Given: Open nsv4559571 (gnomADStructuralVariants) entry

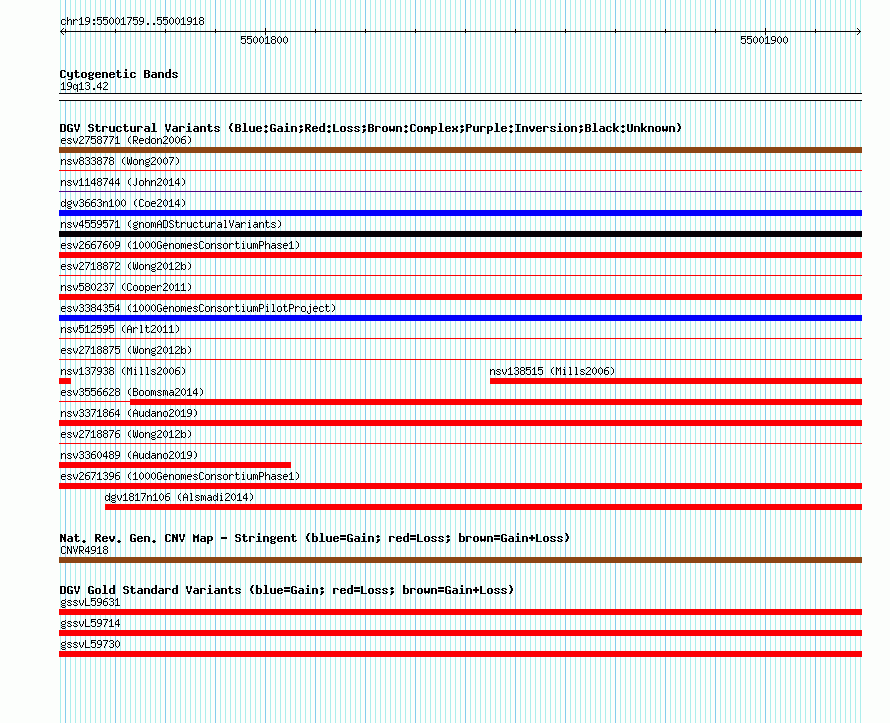Looking at the screenshot, I should 171,224.
